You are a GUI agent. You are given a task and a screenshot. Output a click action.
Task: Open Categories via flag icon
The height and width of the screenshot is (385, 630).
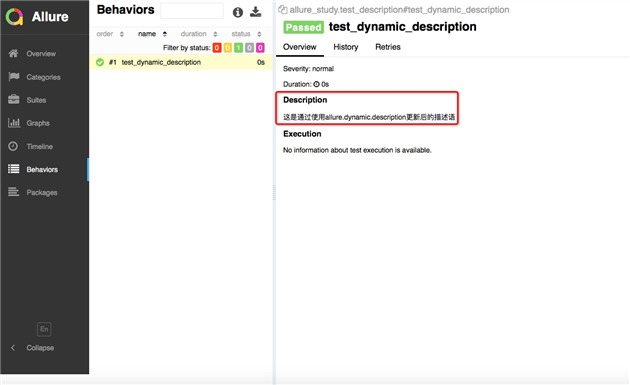click(14, 77)
